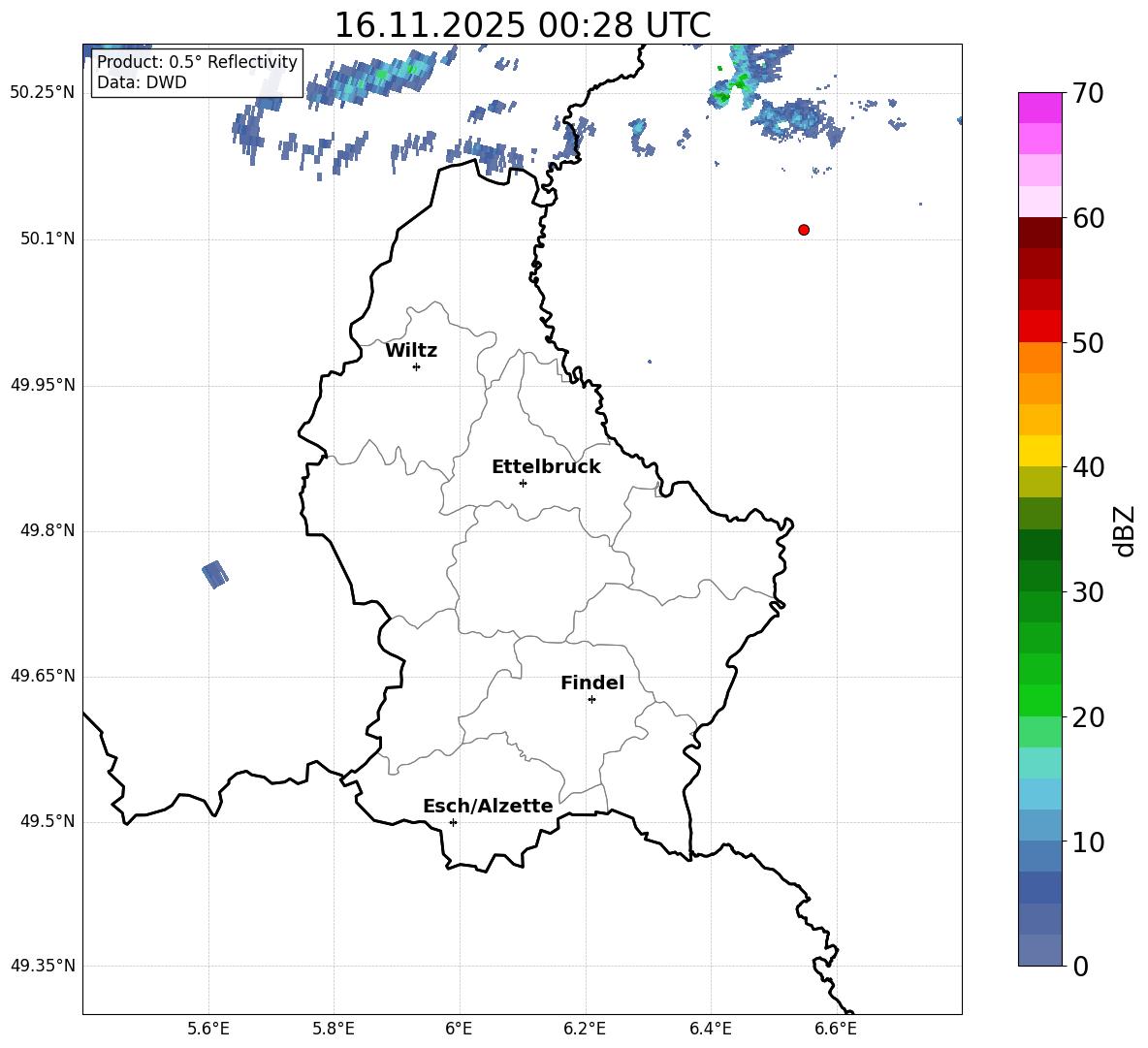Click the 49.35°N latitude label

point(42,966)
